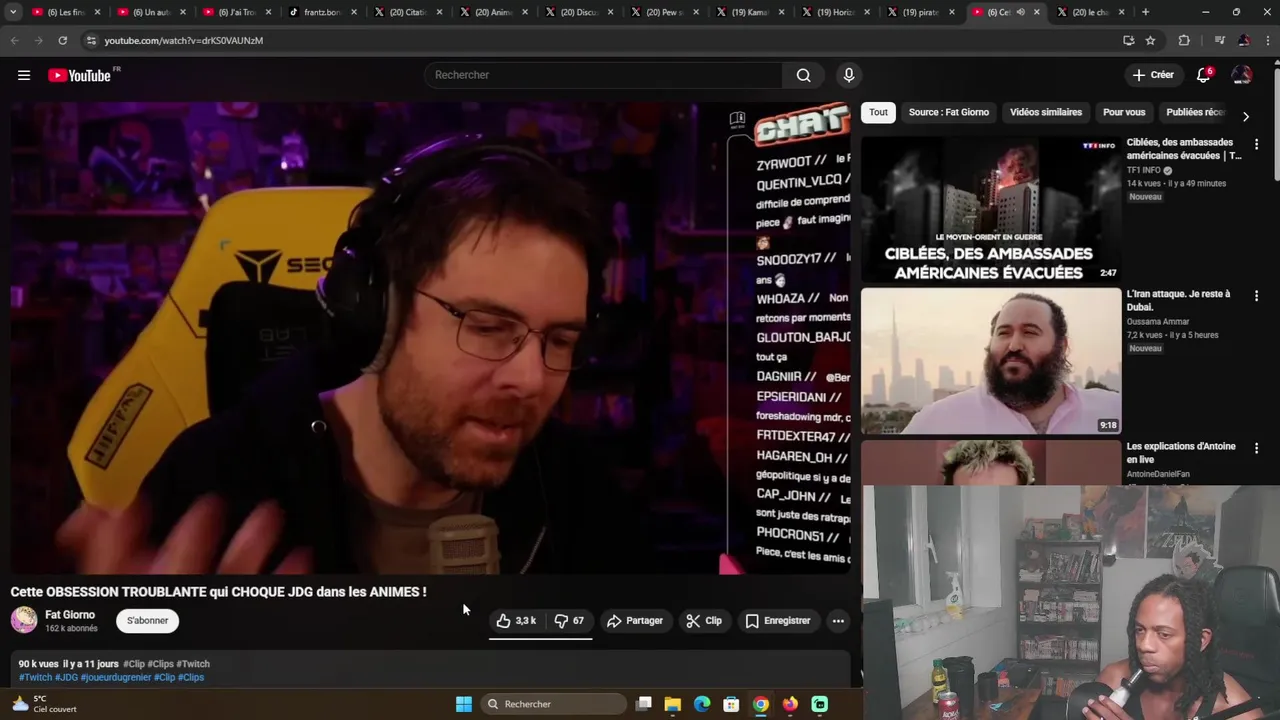Click the search magnifier button
This screenshot has width=1280, height=720.
click(x=803, y=75)
